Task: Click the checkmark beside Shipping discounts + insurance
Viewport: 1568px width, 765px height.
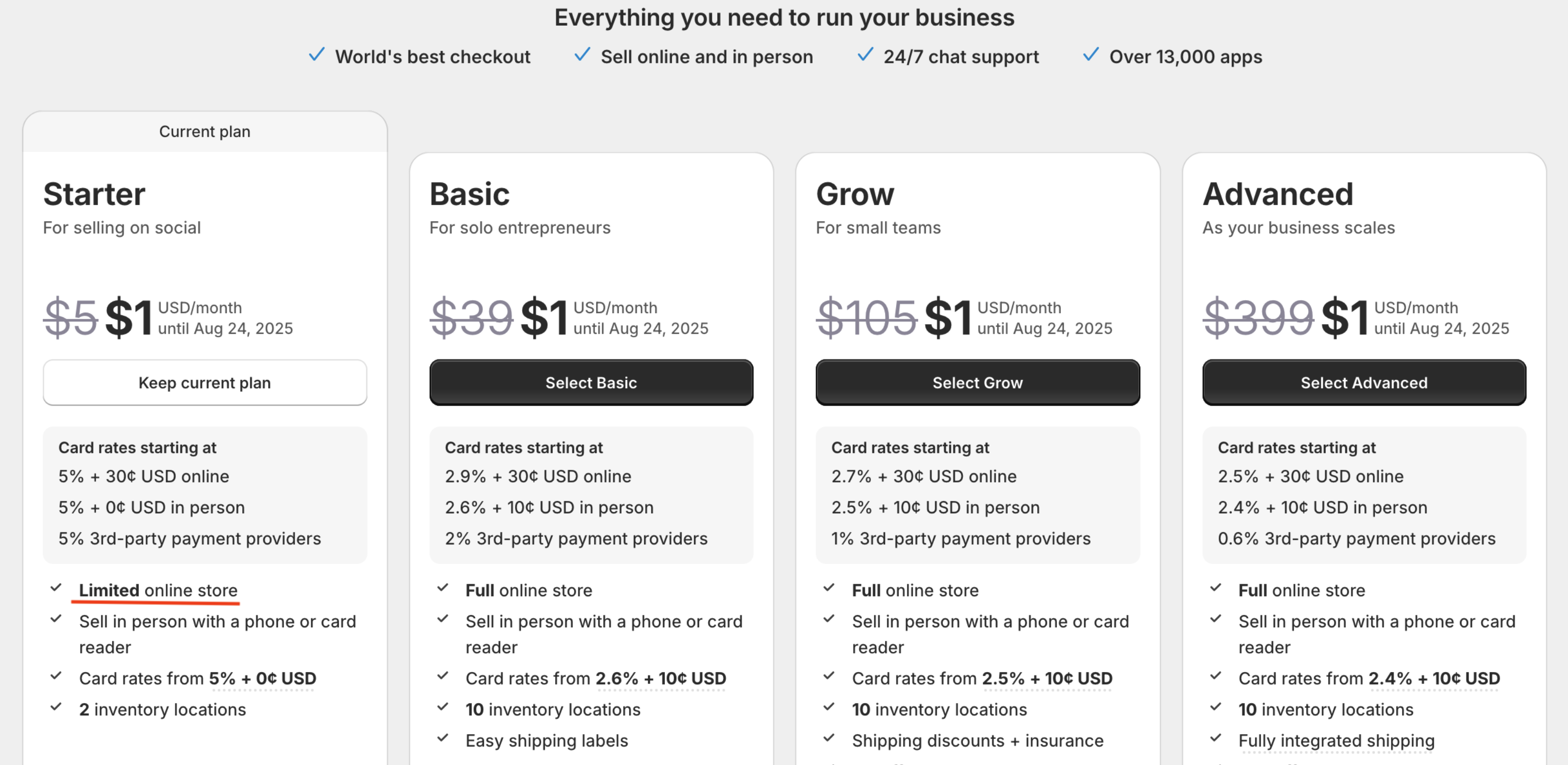Action: (829, 738)
